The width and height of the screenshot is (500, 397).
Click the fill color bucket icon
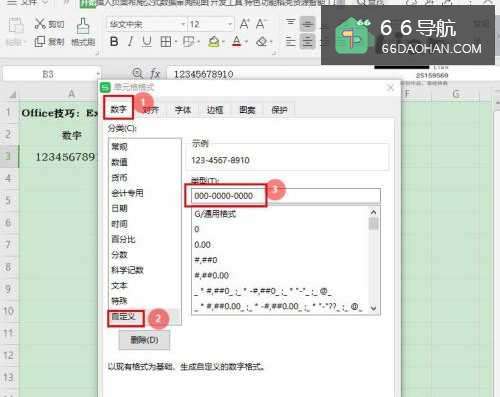214,42
